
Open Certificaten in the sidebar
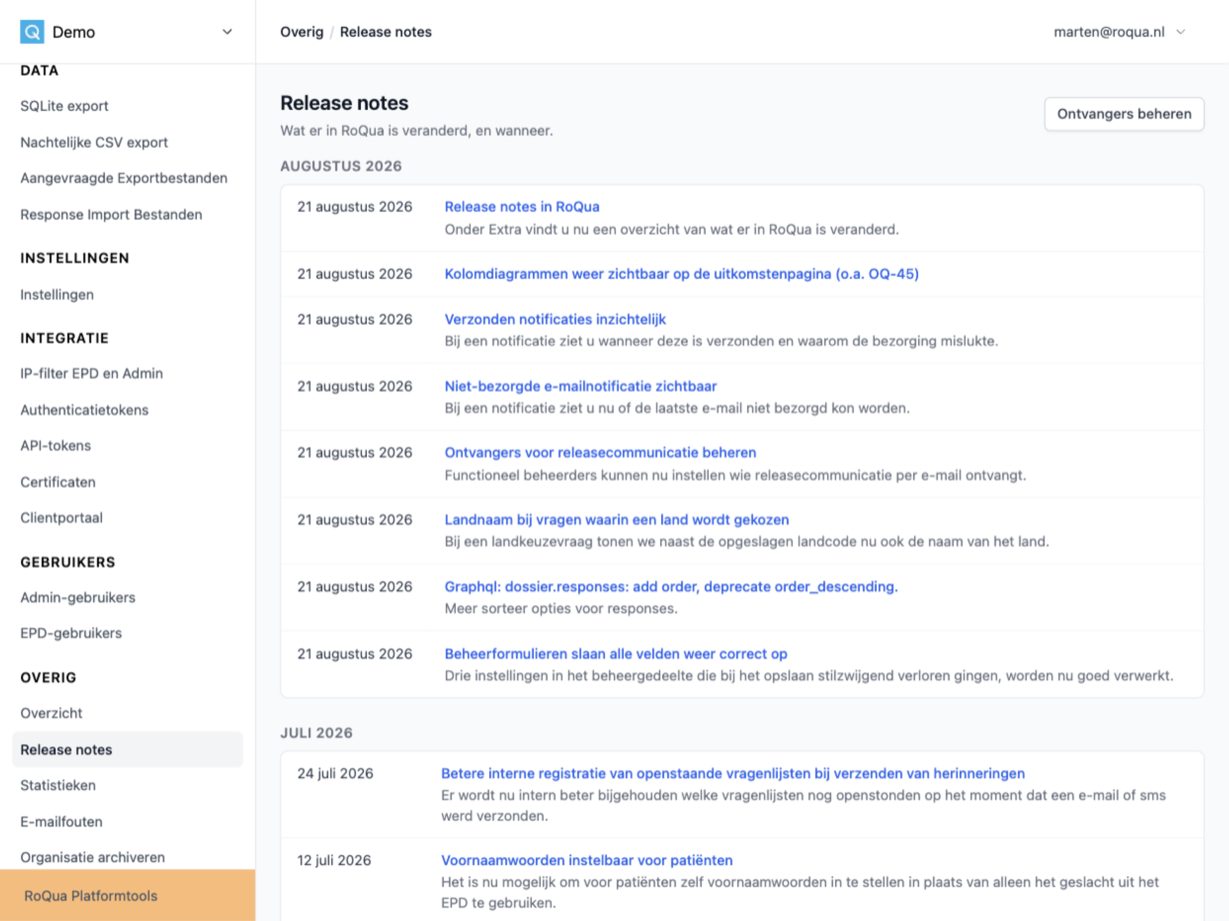pyautogui.click(x=58, y=481)
